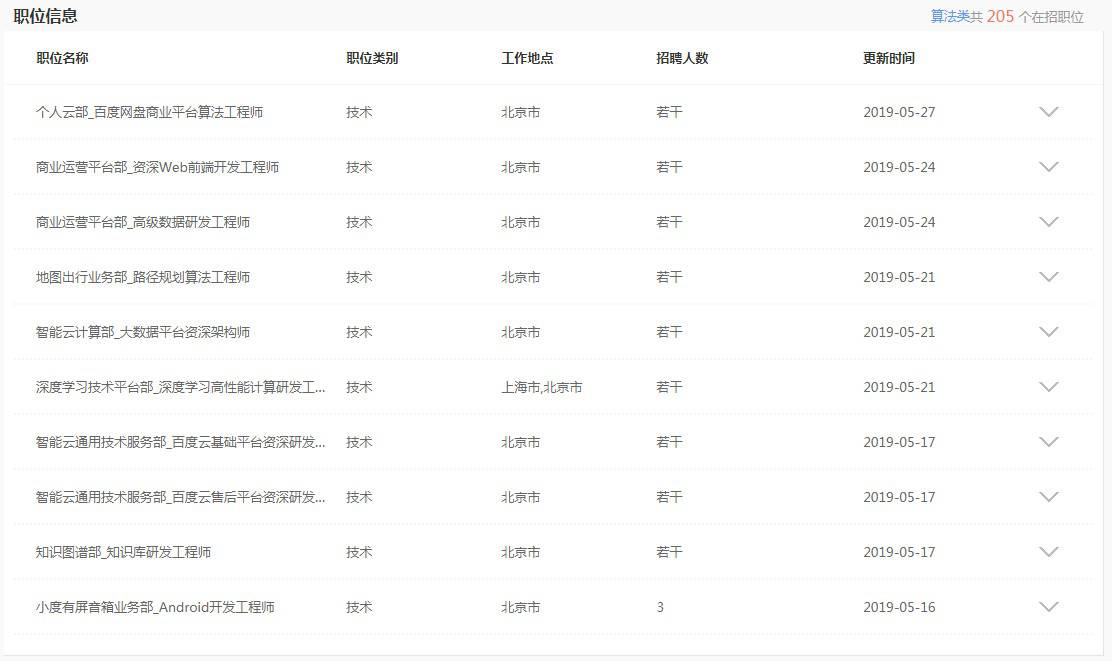This screenshot has width=1112, height=661.
Task: Expand the 商业运营平台部_资深Web前端开发工程师 row
Action: [1048, 167]
